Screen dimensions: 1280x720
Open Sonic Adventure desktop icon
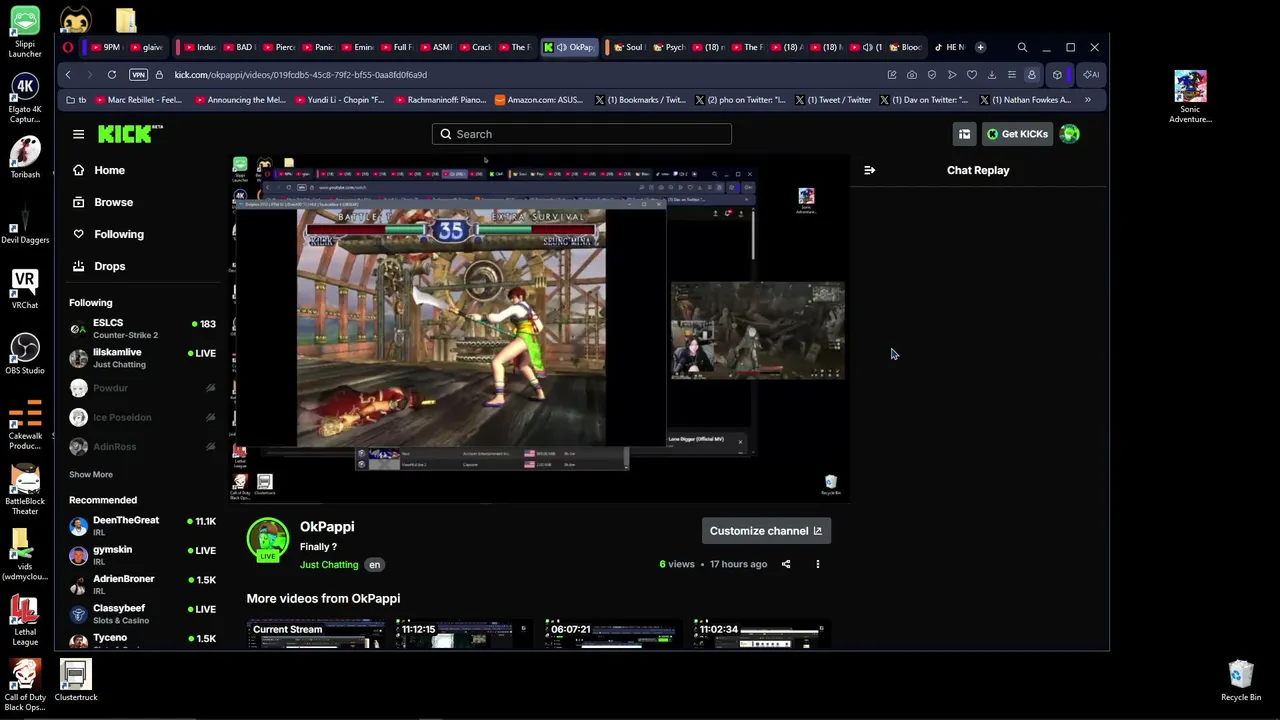[1190, 97]
